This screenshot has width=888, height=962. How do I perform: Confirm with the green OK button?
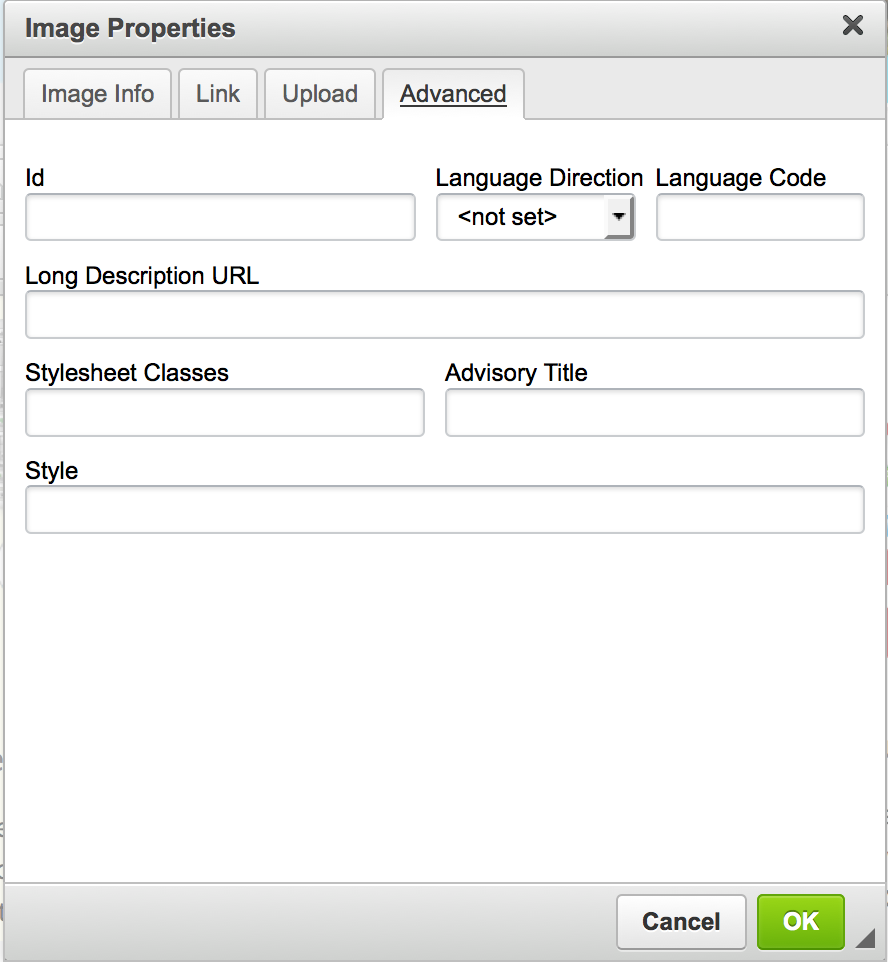[801, 921]
